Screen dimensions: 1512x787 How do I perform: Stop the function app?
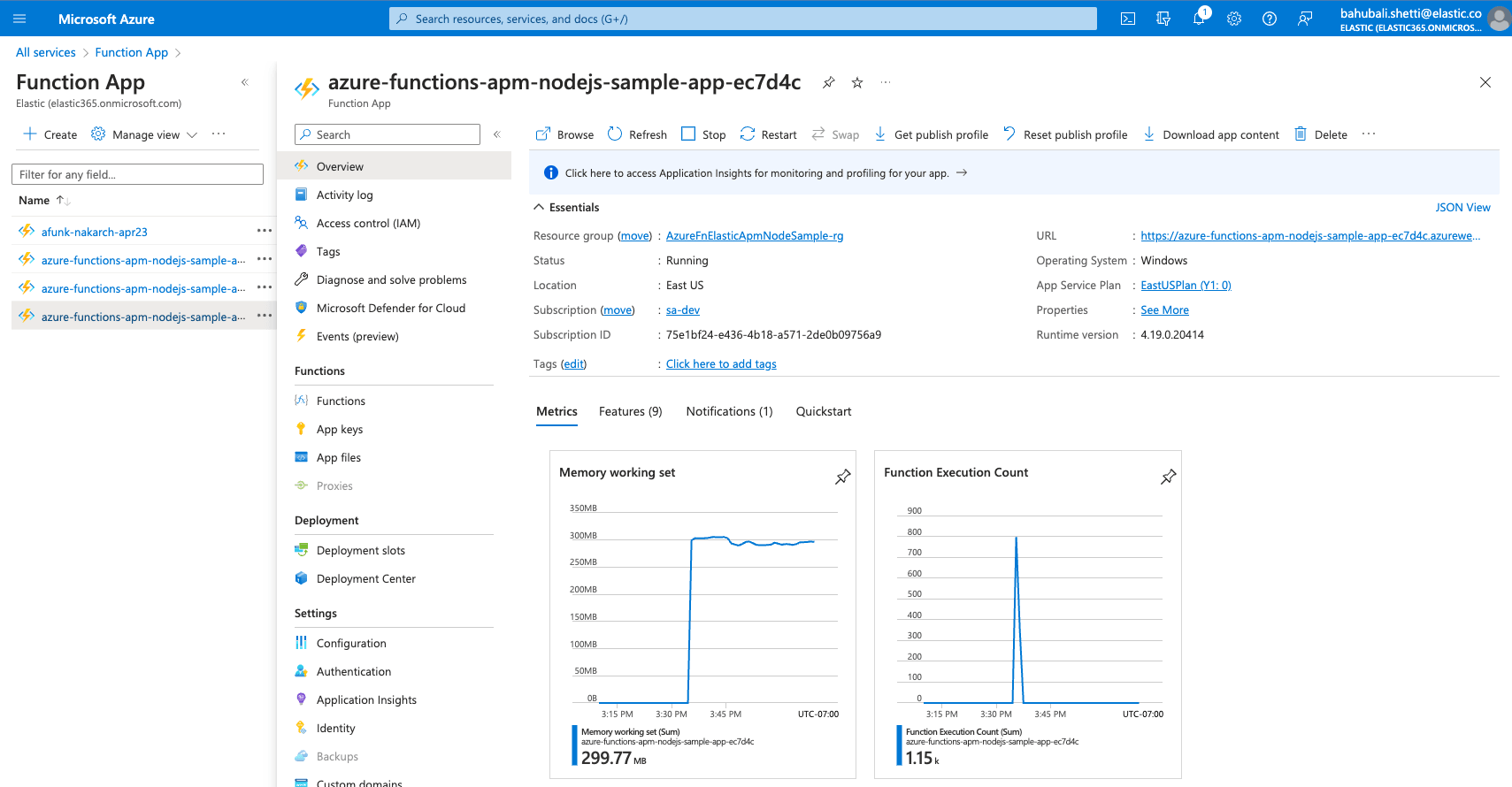[x=703, y=134]
